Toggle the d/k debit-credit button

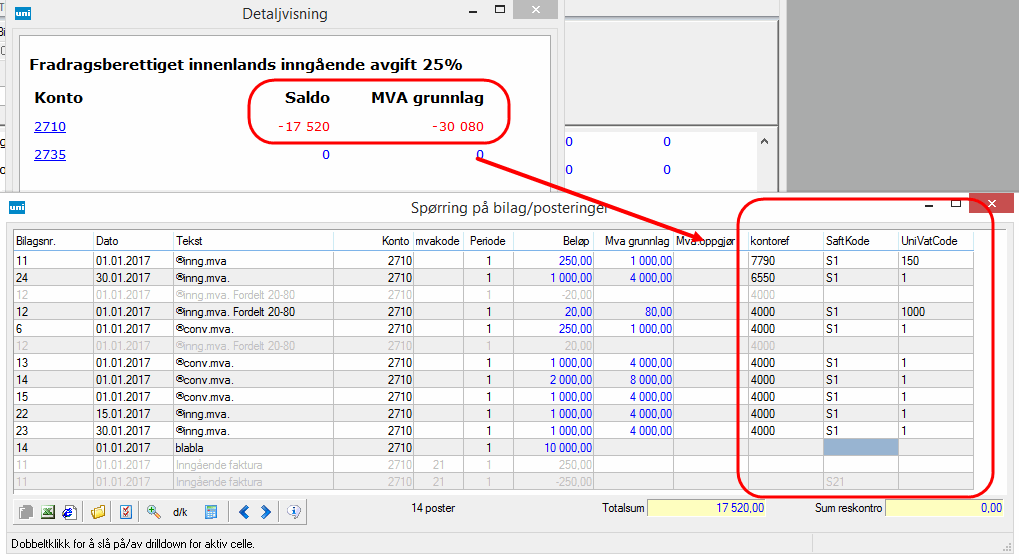(x=181, y=512)
